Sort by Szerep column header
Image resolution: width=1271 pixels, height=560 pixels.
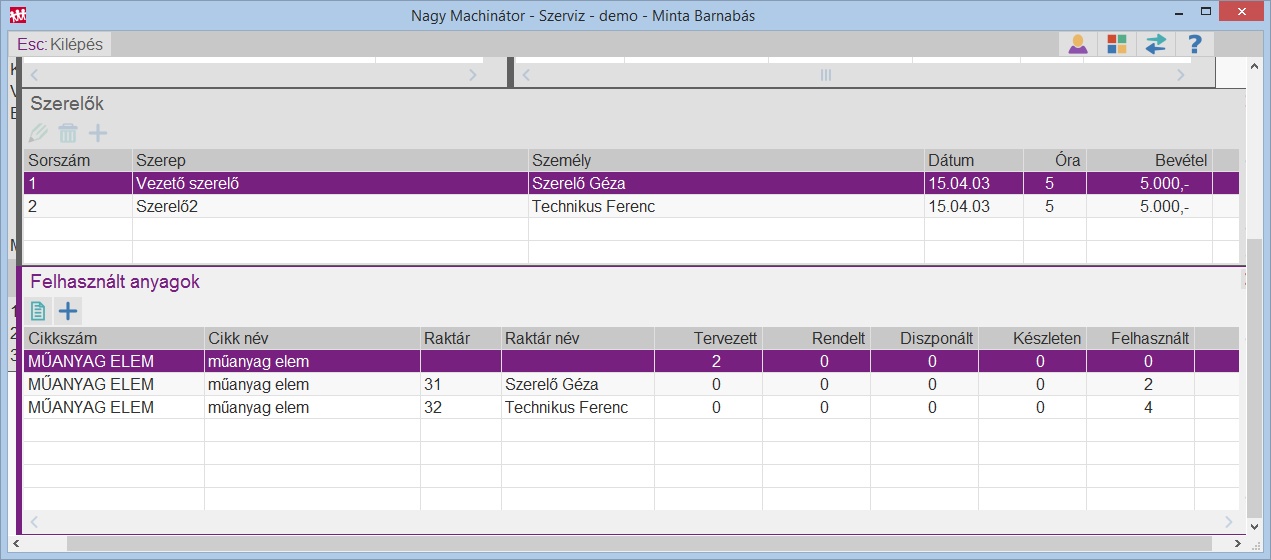tap(330, 160)
